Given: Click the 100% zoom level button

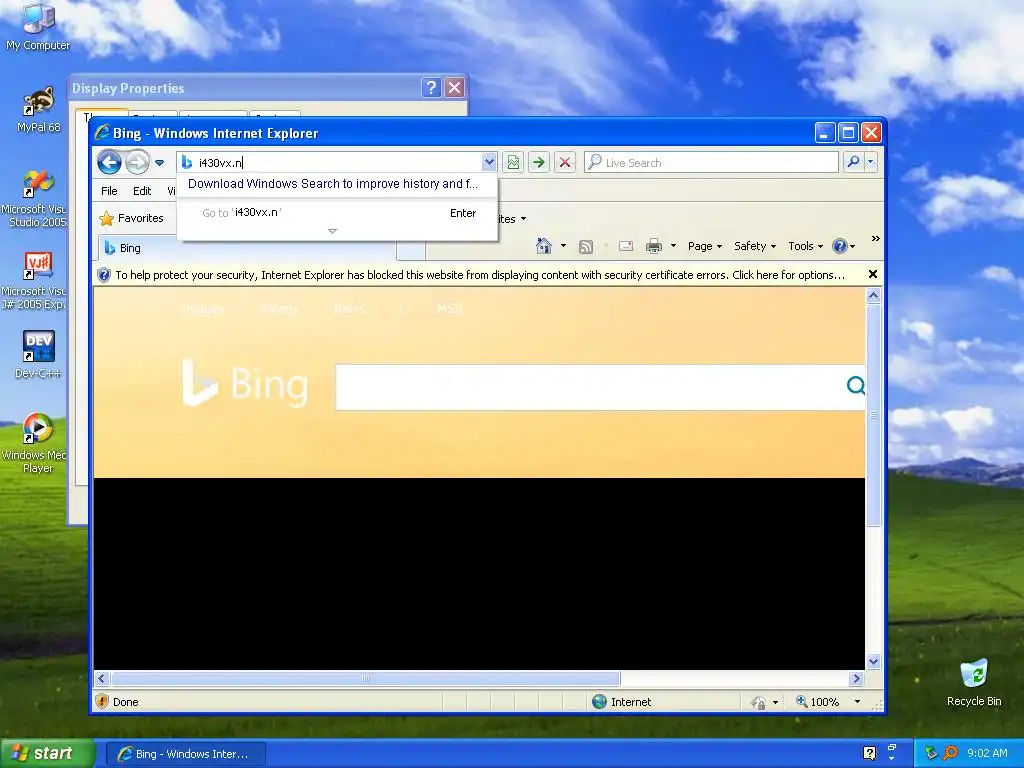Looking at the screenshot, I should click(817, 701).
